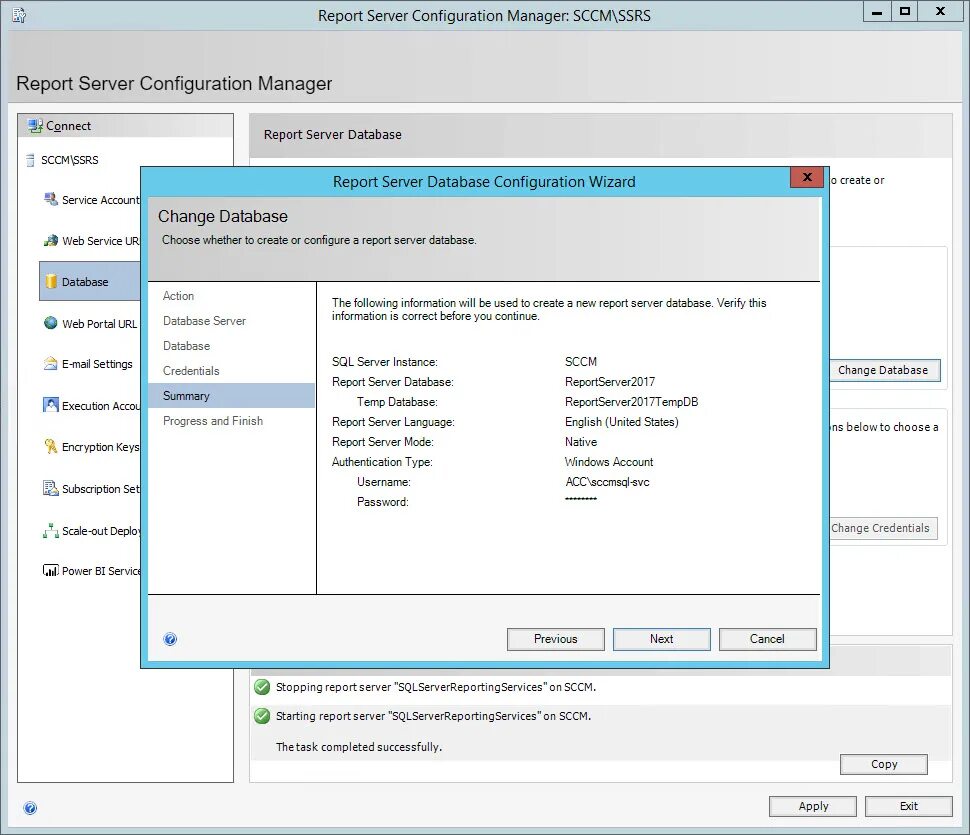This screenshot has height=835, width=970.
Task: Click the Apply button
Action: [x=813, y=806]
